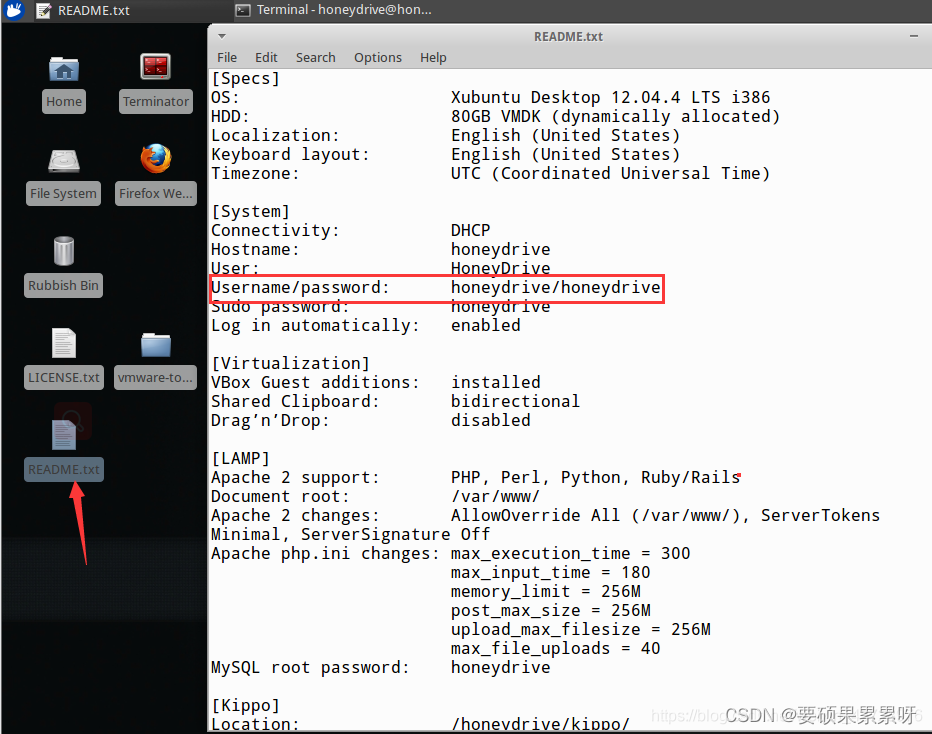Open the Options menu
This screenshot has height=734, width=932.
(378, 58)
